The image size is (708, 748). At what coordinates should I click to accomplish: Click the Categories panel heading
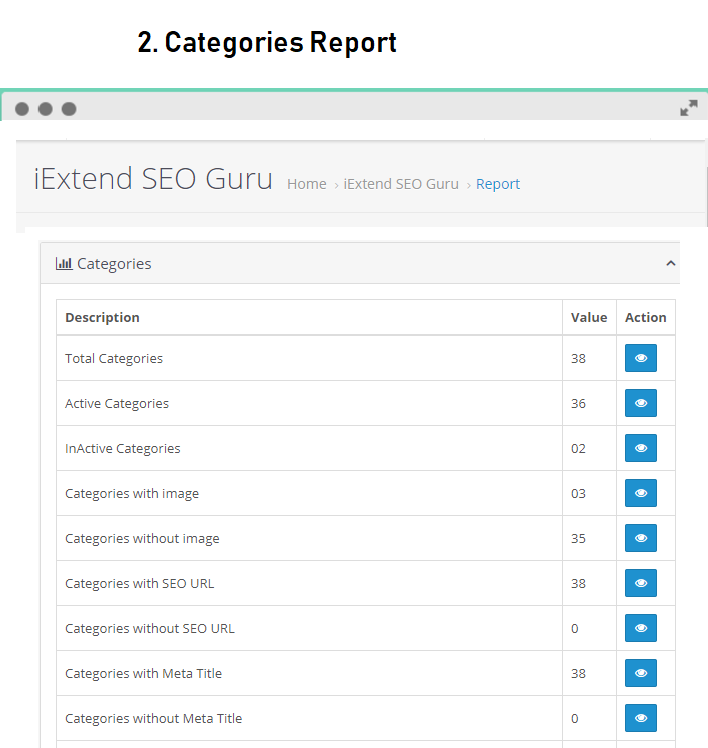114,264
